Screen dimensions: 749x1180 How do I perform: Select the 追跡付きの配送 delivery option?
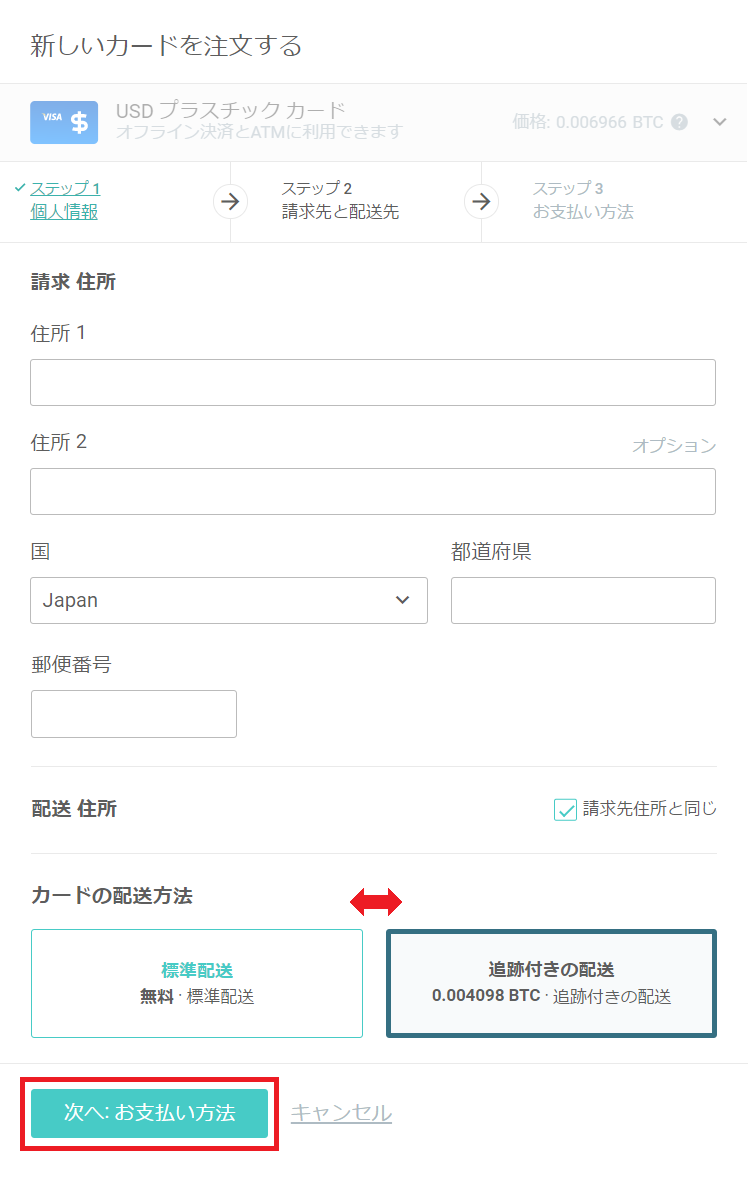(x=551, y=983)
